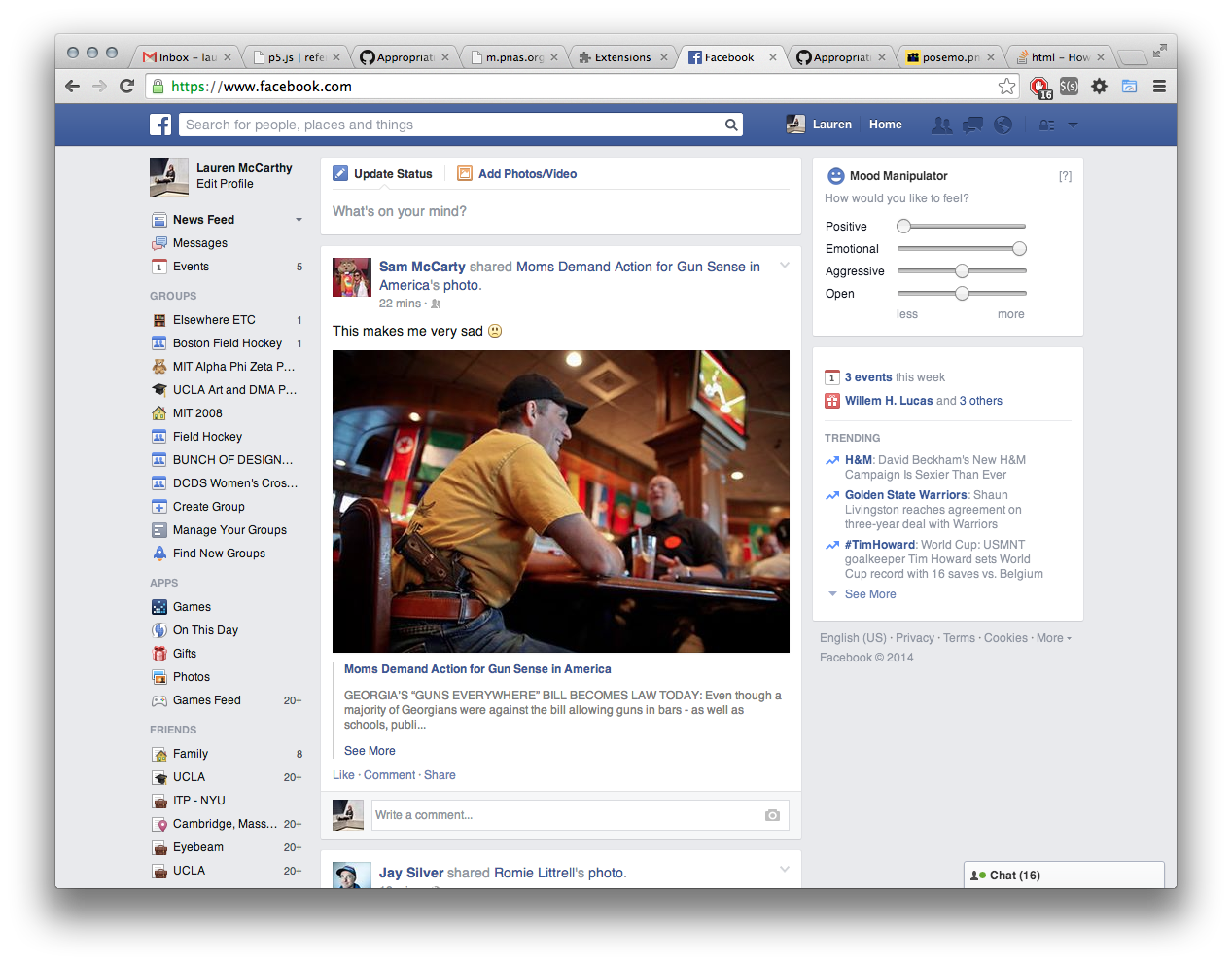Expand See More under Trending
The height and width of the screenshot is (965, 1232).
(x=869, y=594)
